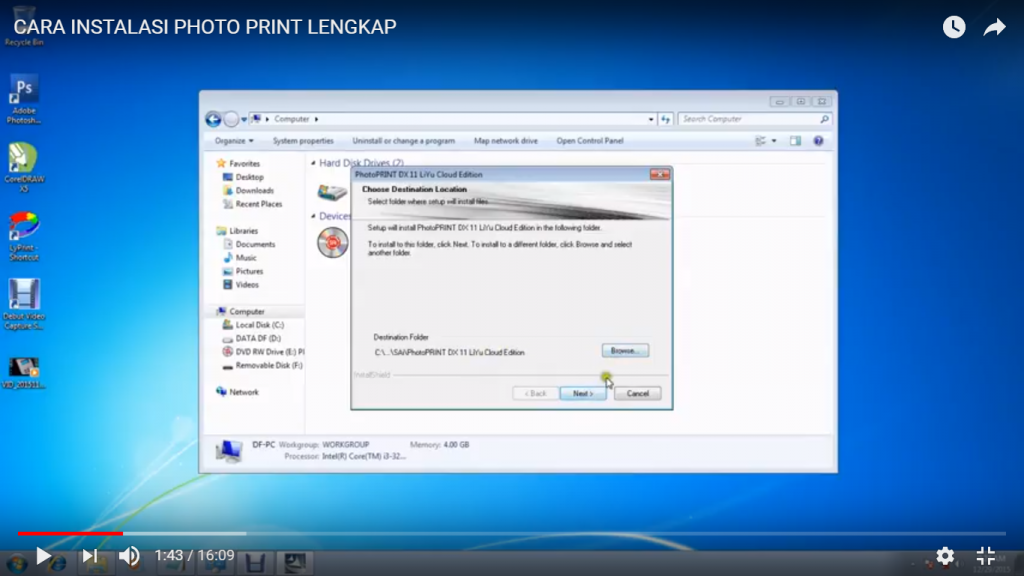
Task: Click Next in the PhotoPRINT installer
Action: 582,393
